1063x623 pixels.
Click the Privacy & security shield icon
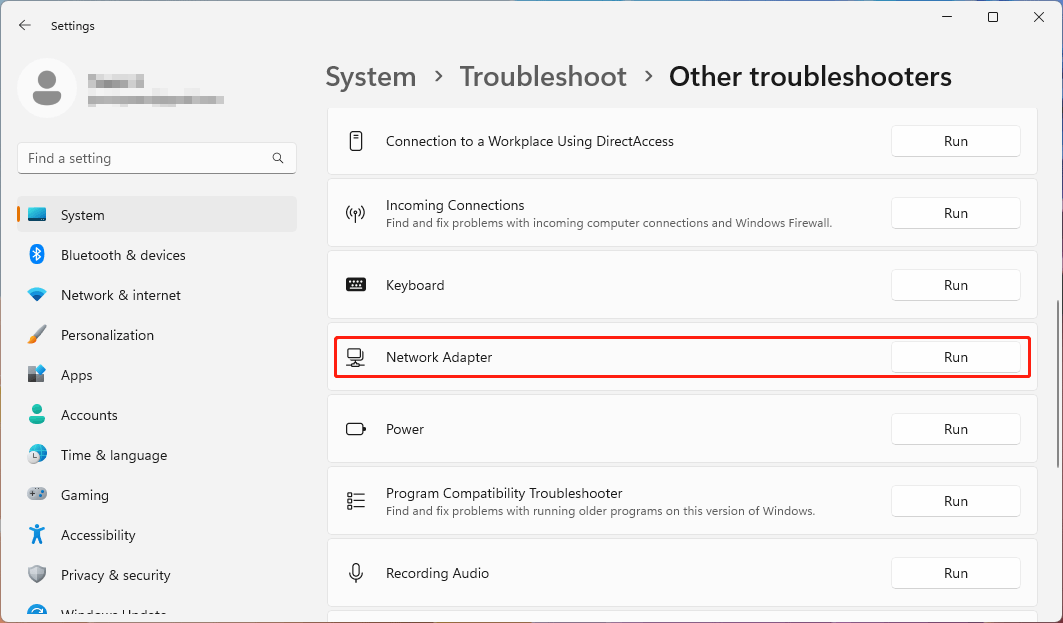(x=37, y=574)
